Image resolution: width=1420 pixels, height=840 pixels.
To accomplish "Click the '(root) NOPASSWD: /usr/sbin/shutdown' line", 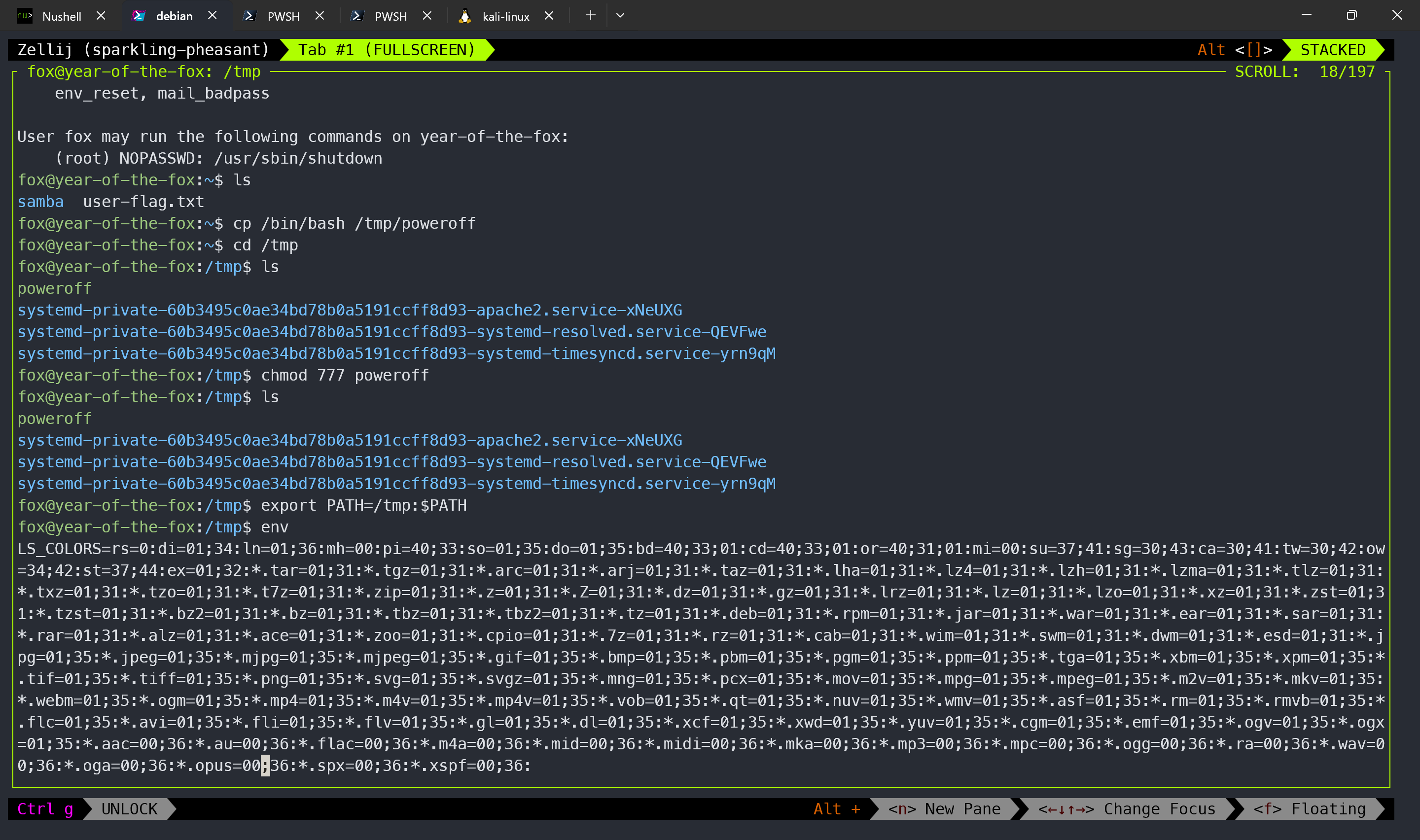I will point(218,159).
